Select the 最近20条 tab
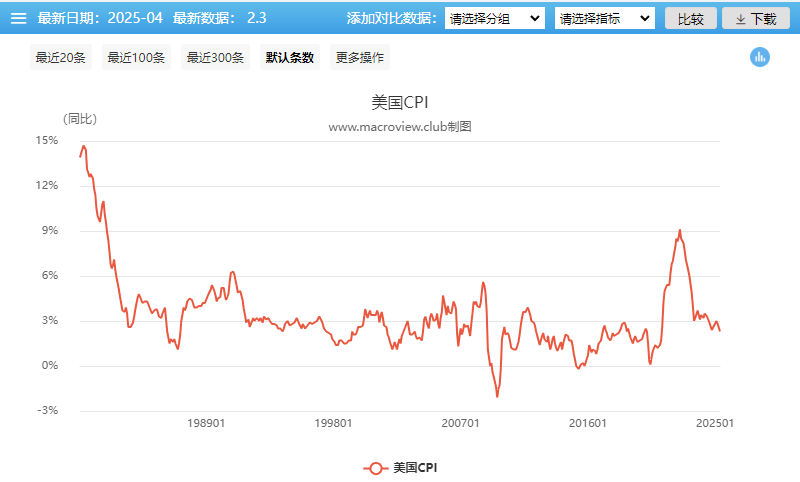This screenshot has height=482, width=800. (61, 58)
